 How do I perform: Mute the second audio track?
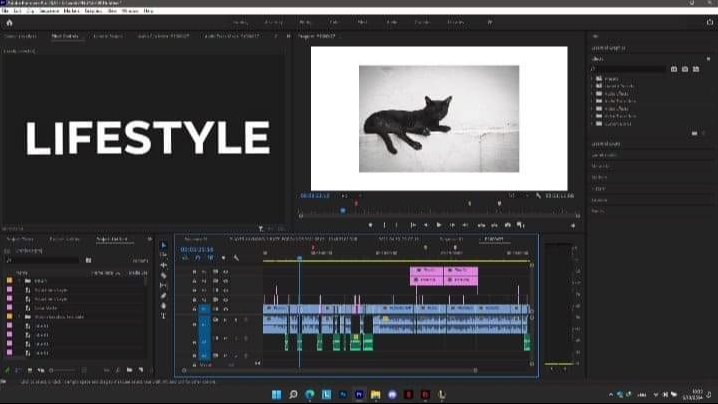(x=225, y=338)
